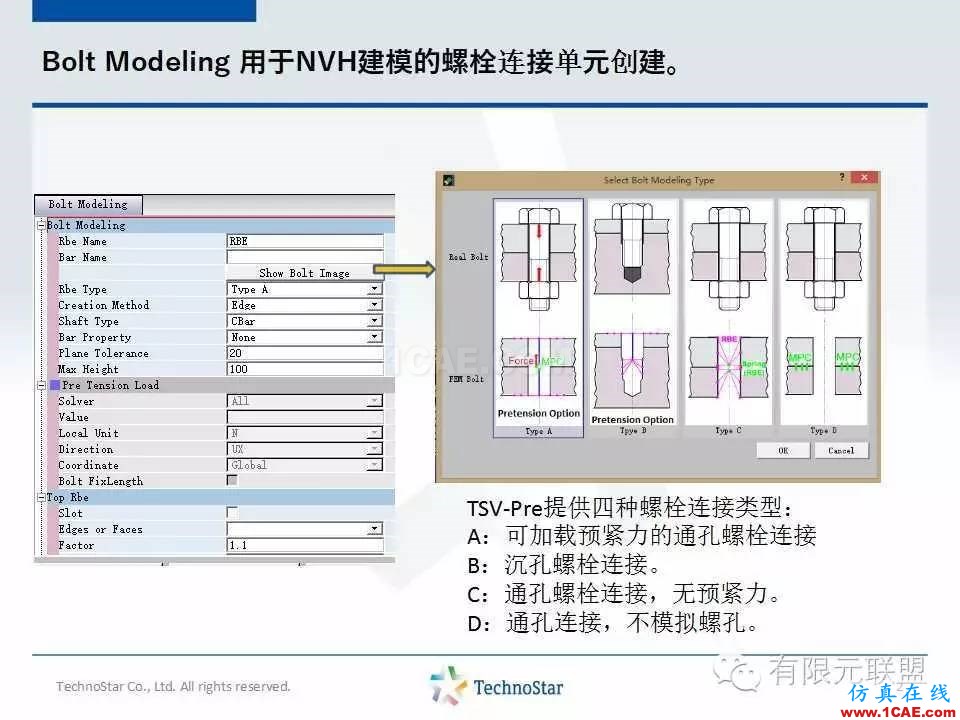Select the Type C bolt thumbnail
The image size is (960, 720).
tap(728, 318)
